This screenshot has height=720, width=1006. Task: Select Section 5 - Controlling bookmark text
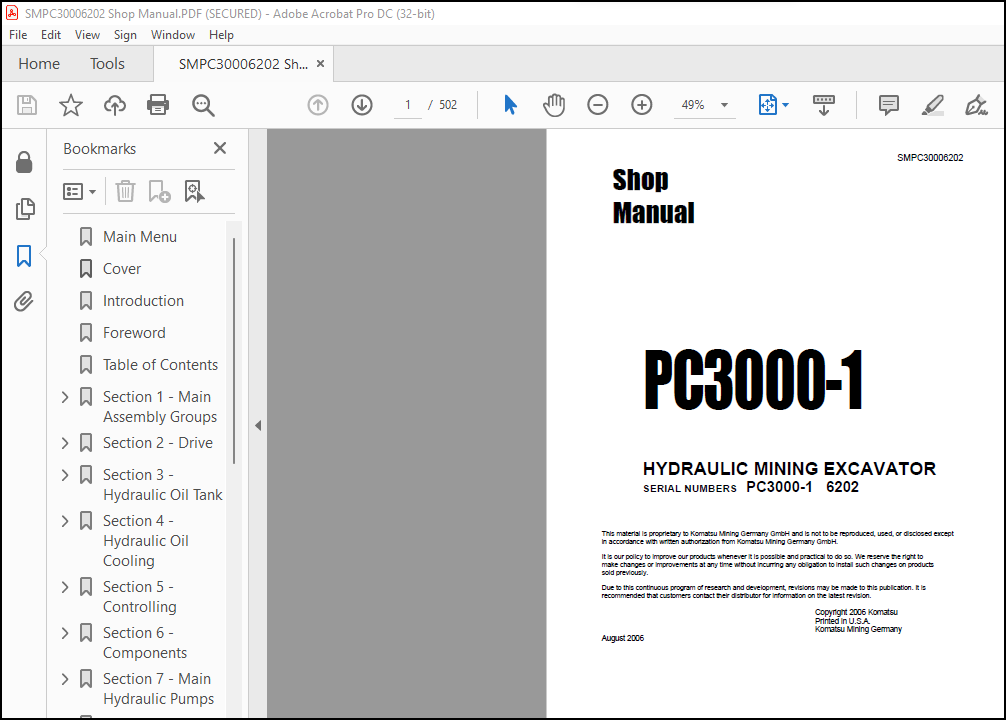(x=140, y=597)
